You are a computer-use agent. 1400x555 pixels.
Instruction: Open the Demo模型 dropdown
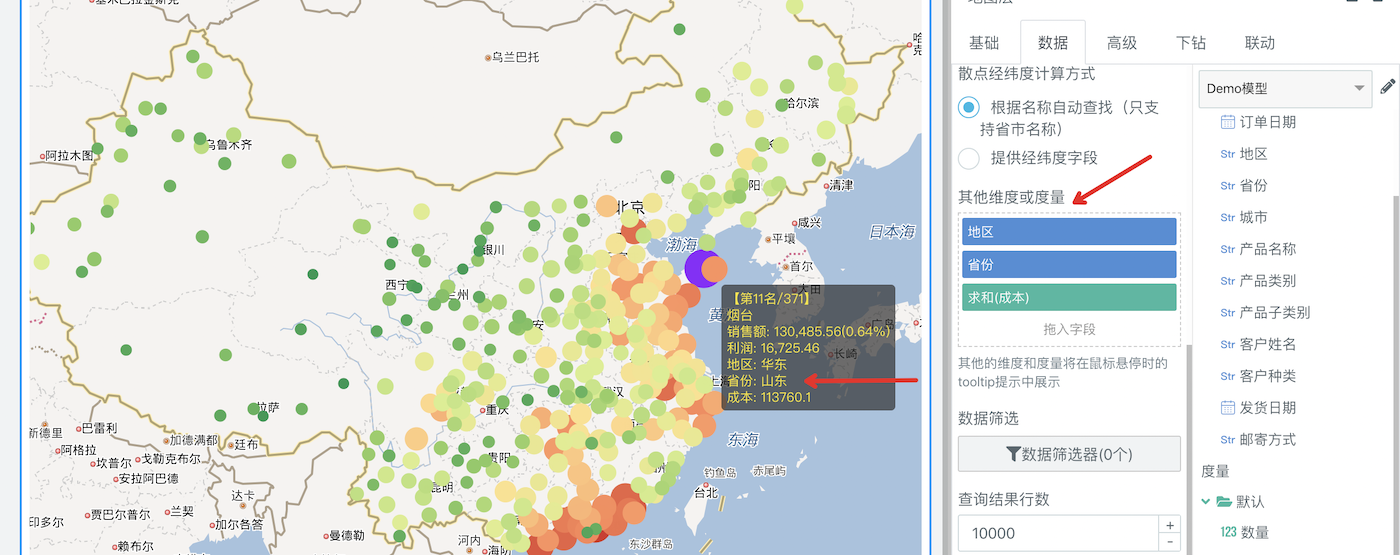coord(1285,88)
